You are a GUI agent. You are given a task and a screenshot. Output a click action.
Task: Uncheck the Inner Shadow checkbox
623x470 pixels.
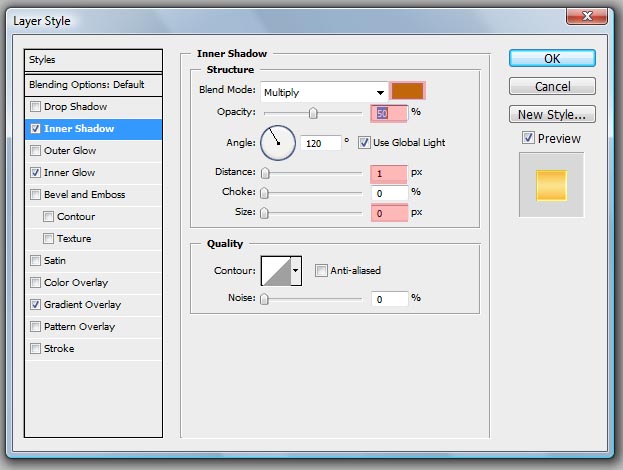click(35, 129)
